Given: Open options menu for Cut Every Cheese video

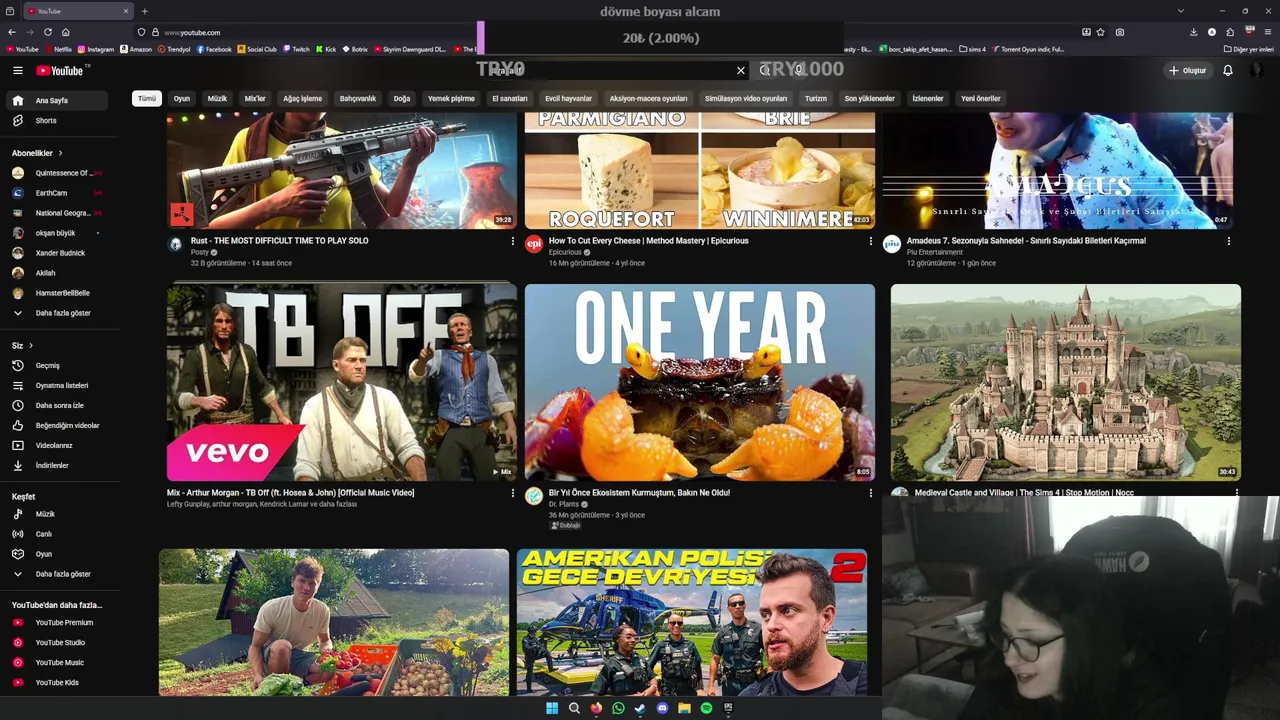Looking at the screenshot, I should click(870, 241).
